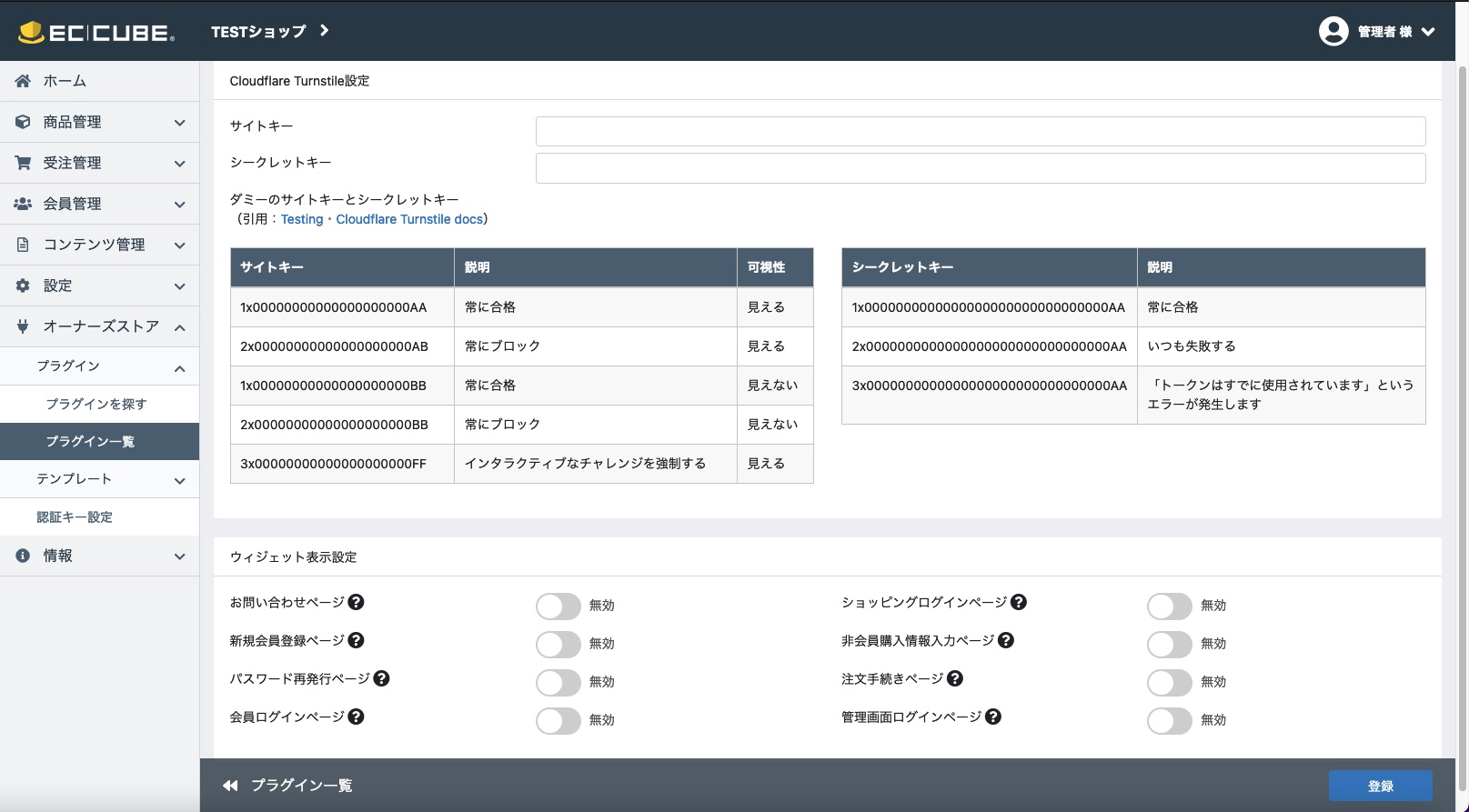Click help icon beside パスワード再発行ページ
This screenshot has height=812, width=1469.
(382, 678)
